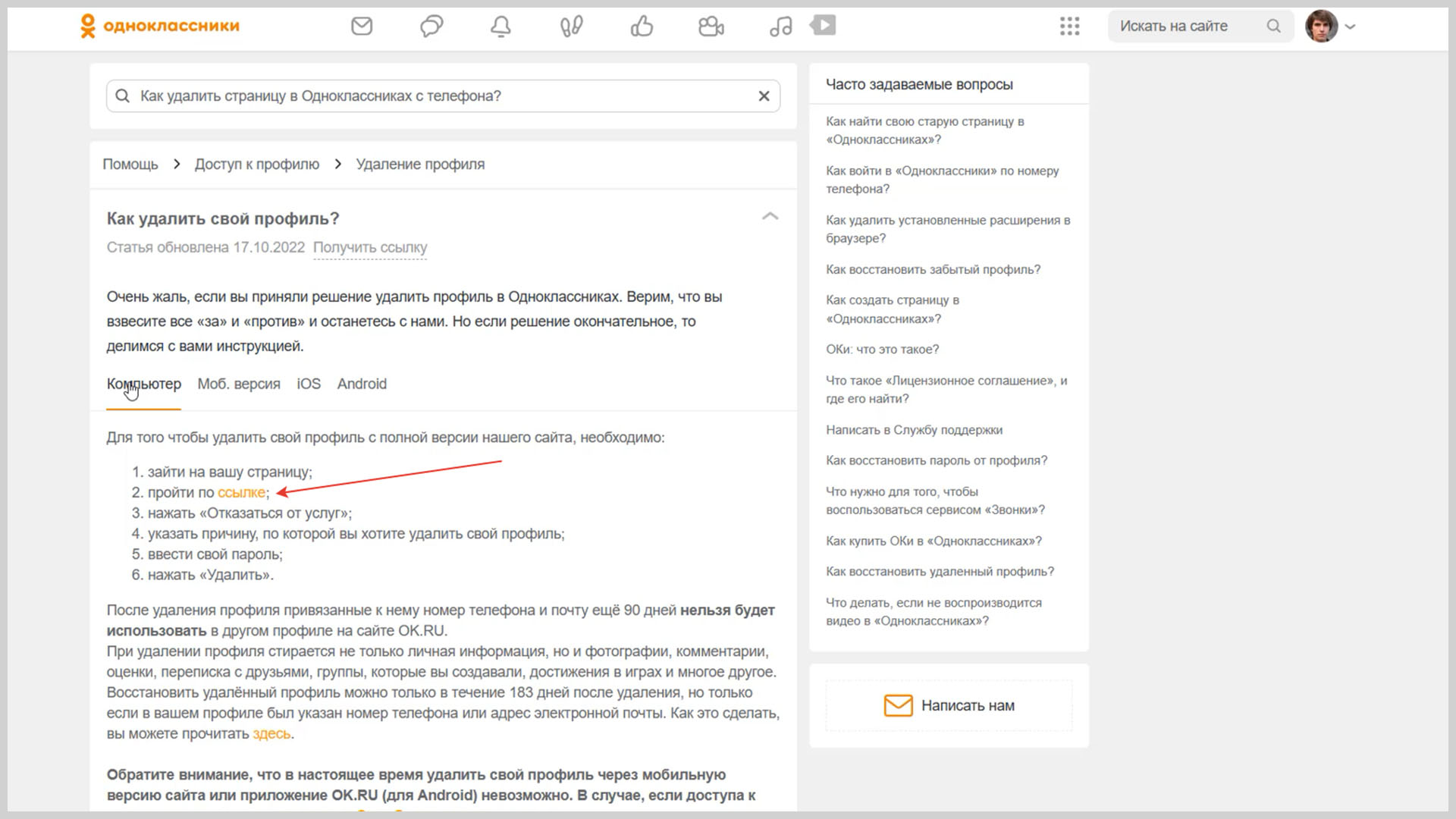
Task: Click the envelope icon in 'Написать нам'
Action: [899, 706]
